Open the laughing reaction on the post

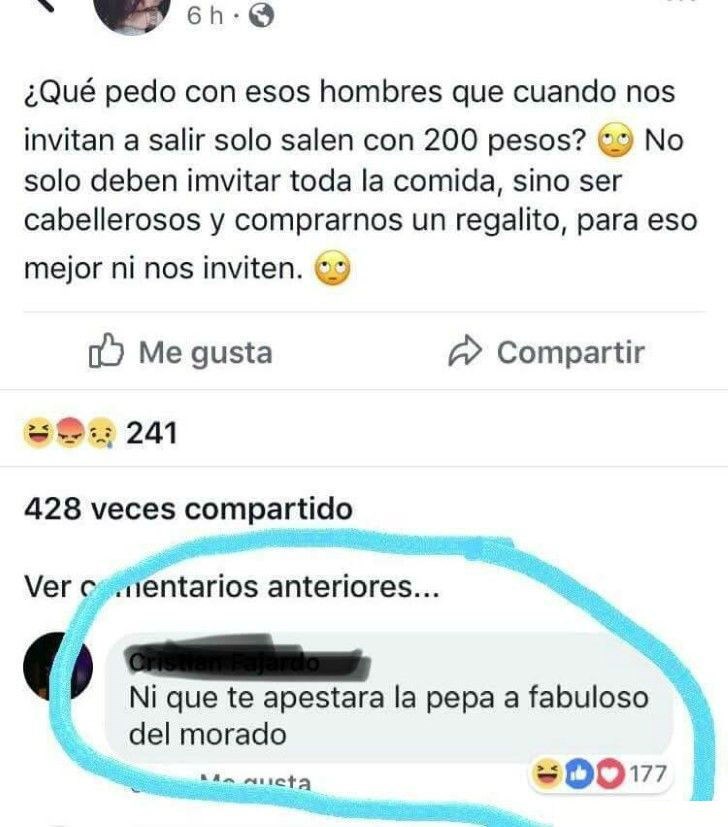click(x=37, y=433)
